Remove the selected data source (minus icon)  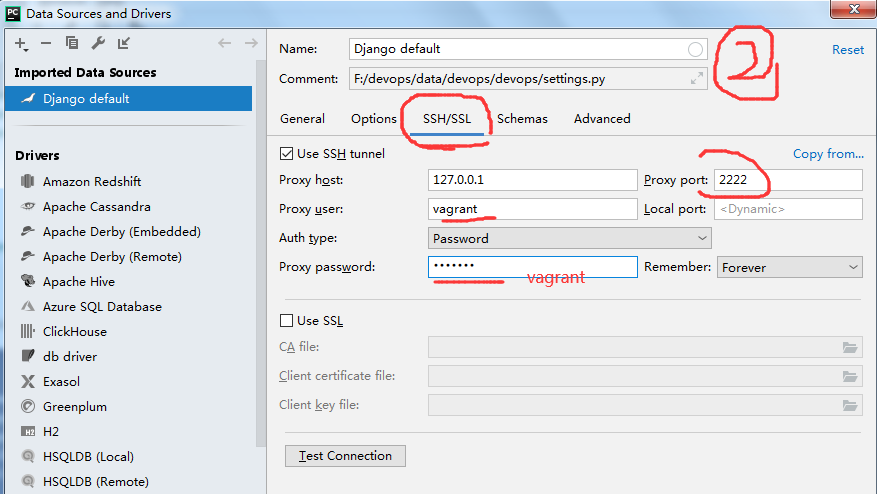[47, 43]
